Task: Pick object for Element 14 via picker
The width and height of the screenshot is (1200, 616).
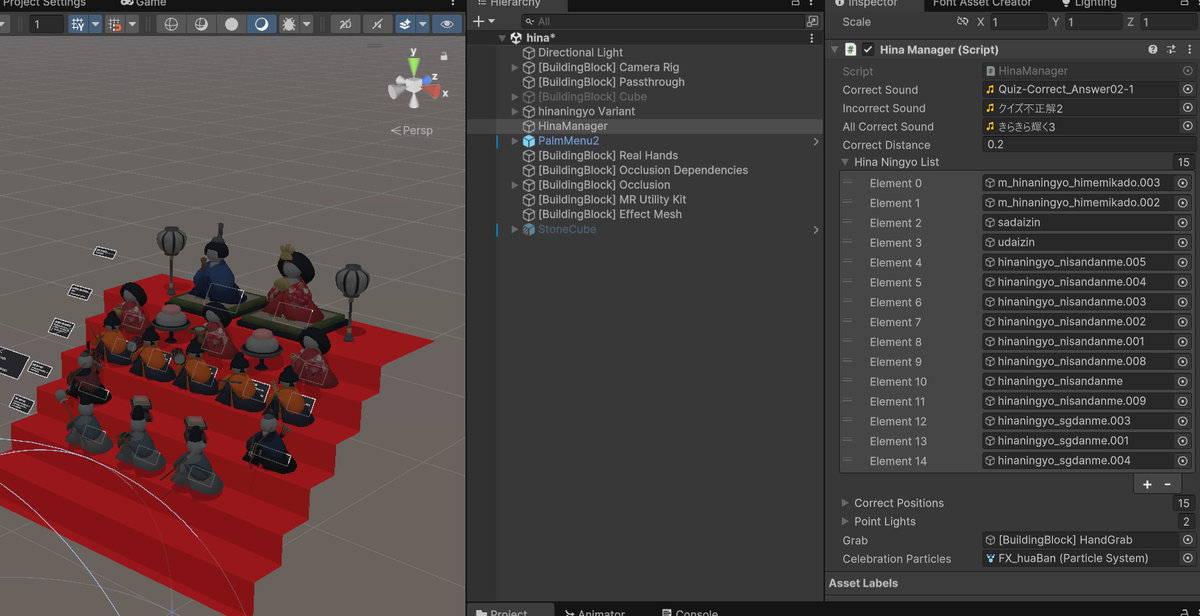Action: coord(1183,461)
